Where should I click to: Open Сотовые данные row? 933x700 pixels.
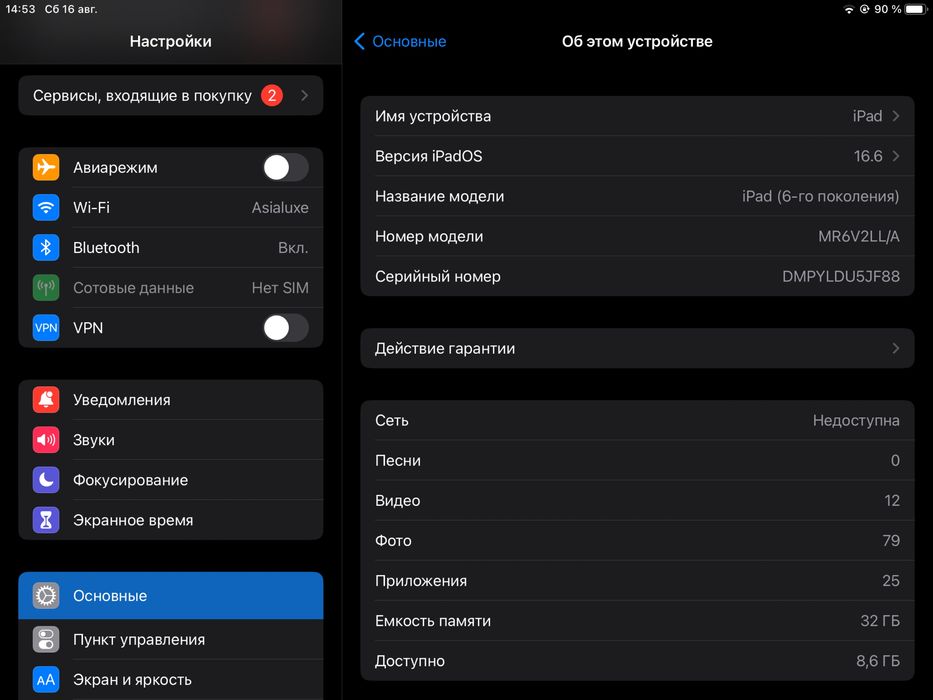[x=171, y=288]
